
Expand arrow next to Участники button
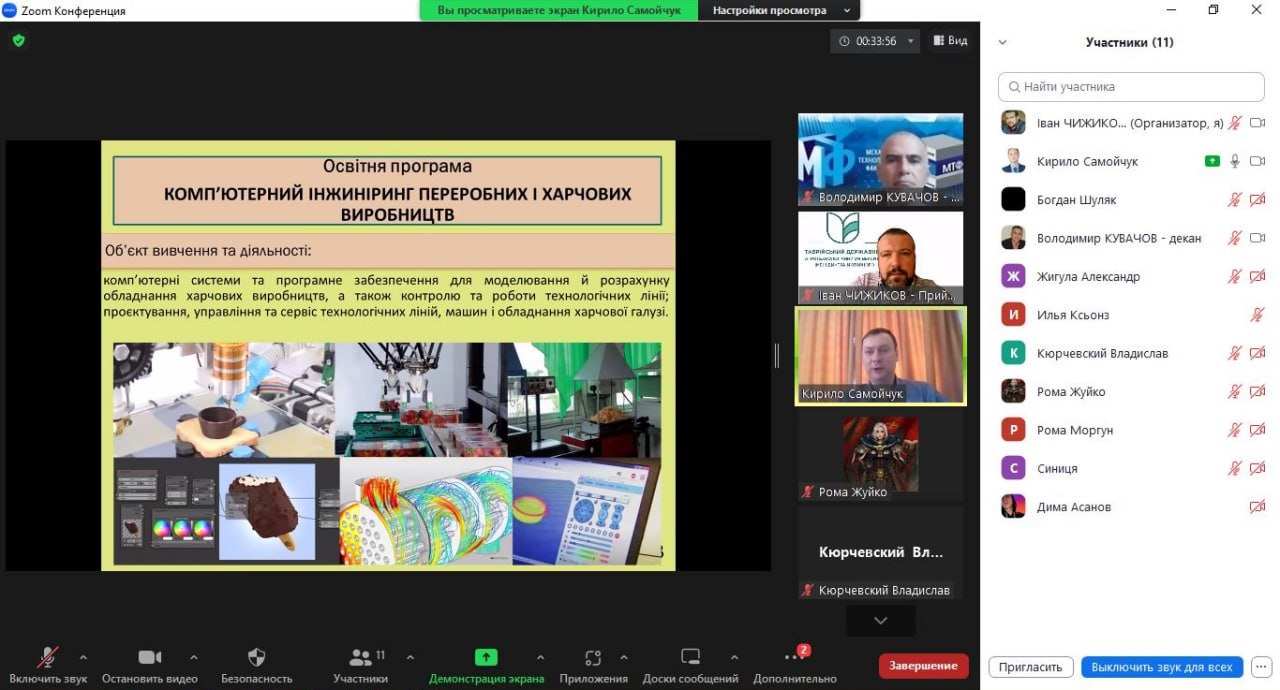[410, 658]
